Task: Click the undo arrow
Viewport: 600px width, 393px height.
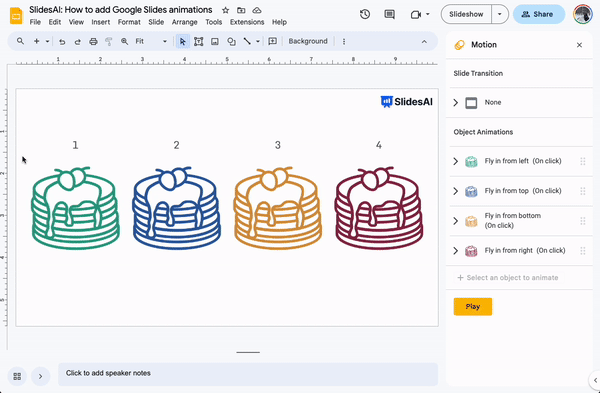Action: pos(62,41)
